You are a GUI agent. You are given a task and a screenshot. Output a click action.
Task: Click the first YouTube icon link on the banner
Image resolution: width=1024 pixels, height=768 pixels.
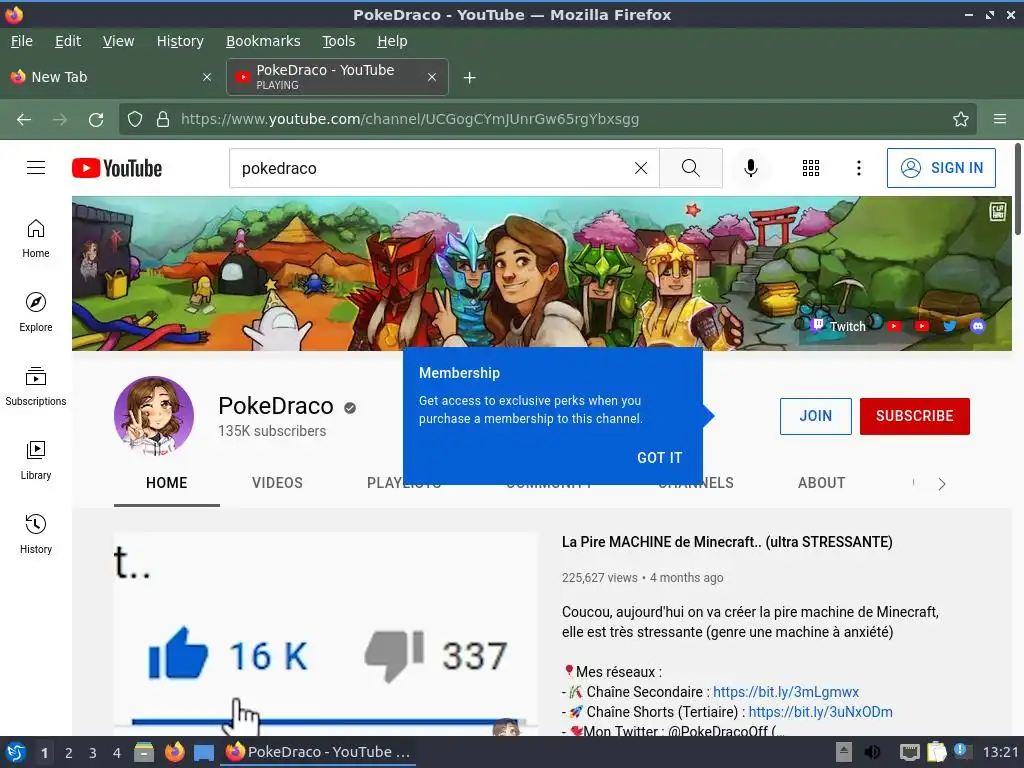coord(894,326)
